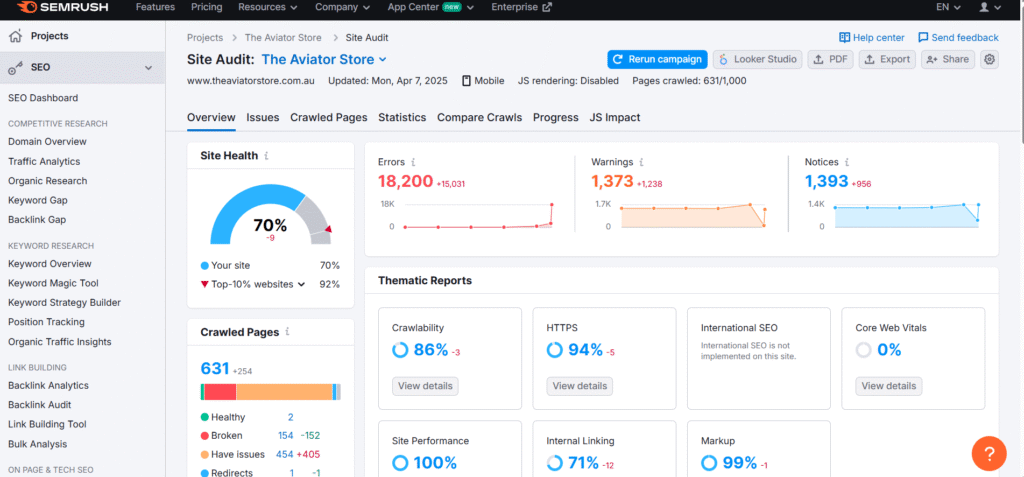Open the settings gear for Site Audit
The height and width of the screenshot is (477, 1024).
[989, 59]
